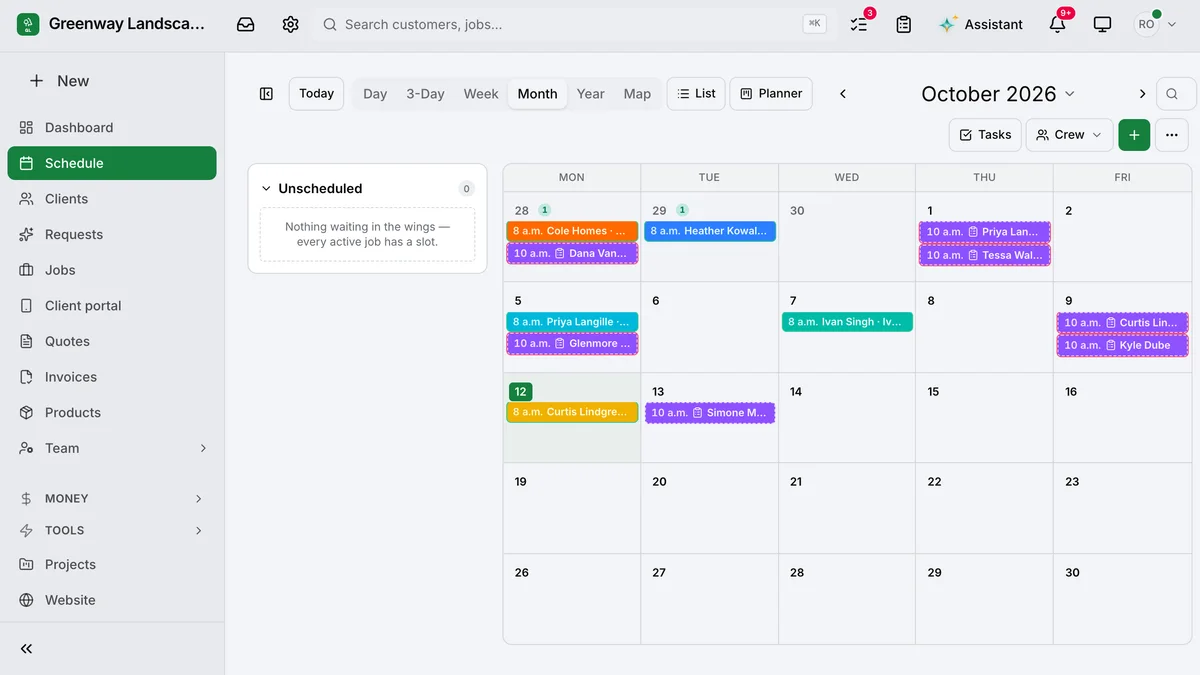Open the 10 a.m. Priya Lan event
The image size is (1200, 675).
click(x=985, y=232)
